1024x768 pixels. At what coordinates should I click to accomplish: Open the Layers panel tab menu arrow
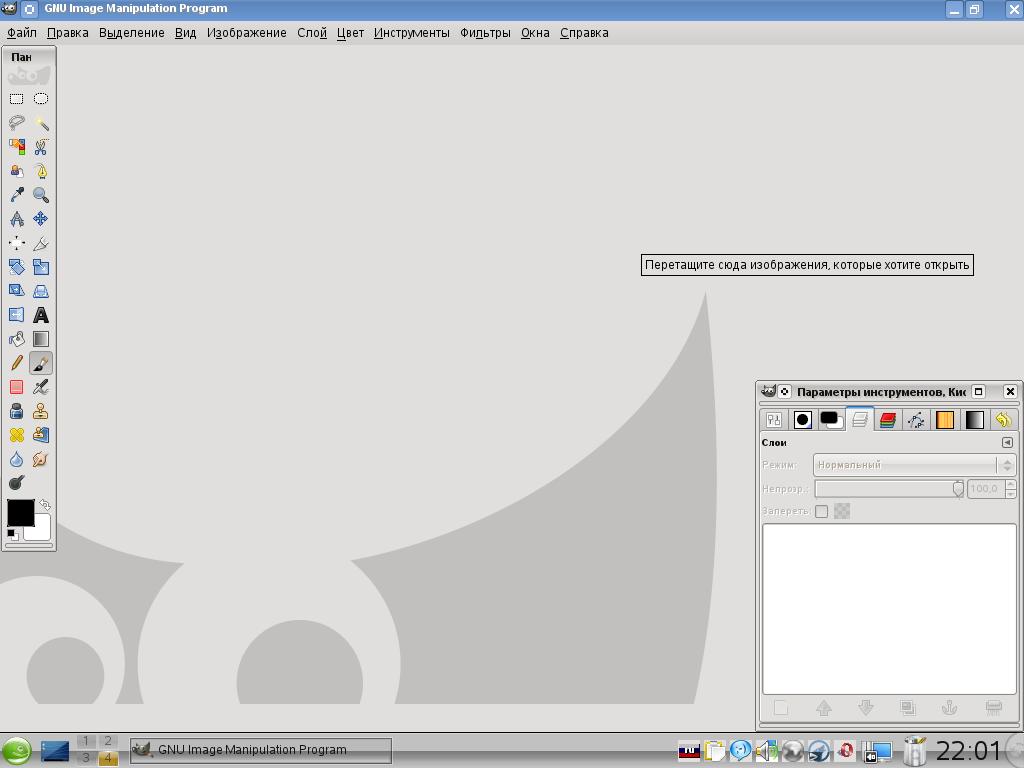[1007, 442]
